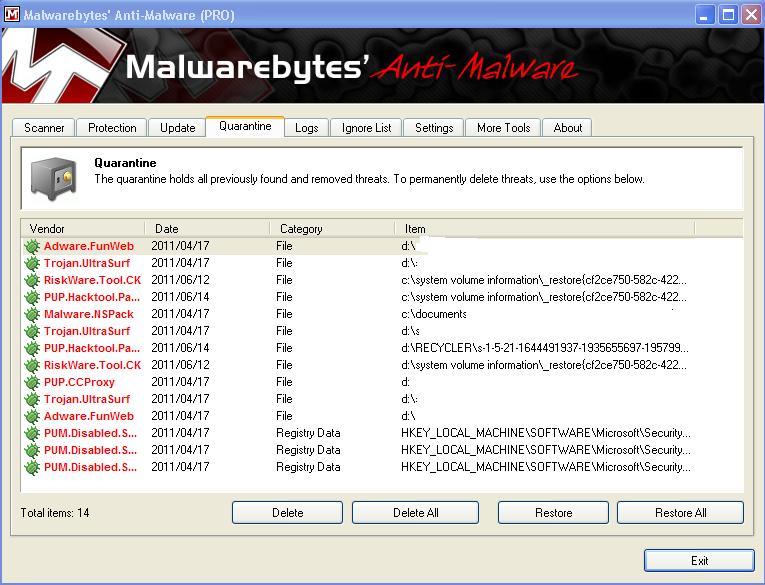The height and width of the screenshot is (585, 765).
Task: Open the More Tools tab
Action: [x=503, y=128]
